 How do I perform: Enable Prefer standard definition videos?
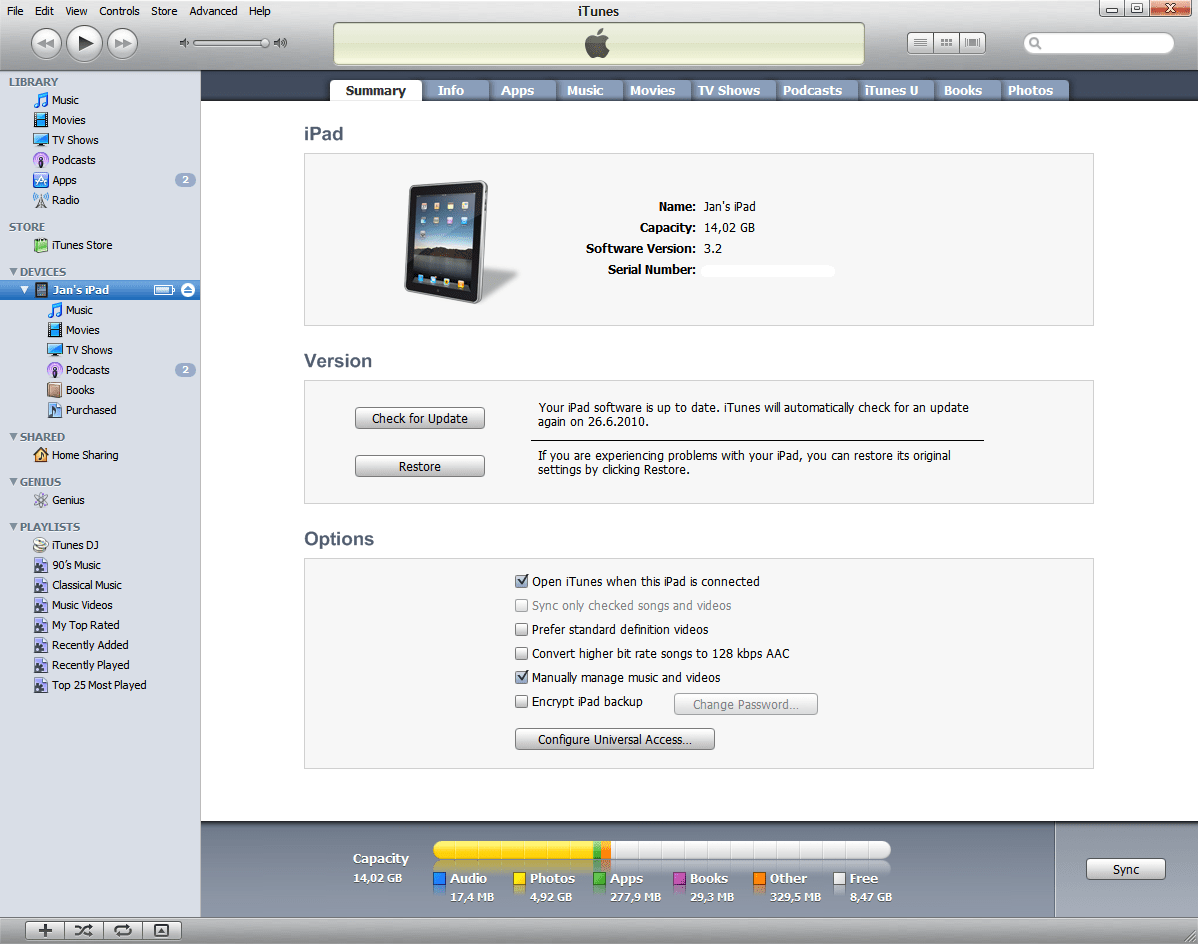pyautogui.click(x=522, y=629)
